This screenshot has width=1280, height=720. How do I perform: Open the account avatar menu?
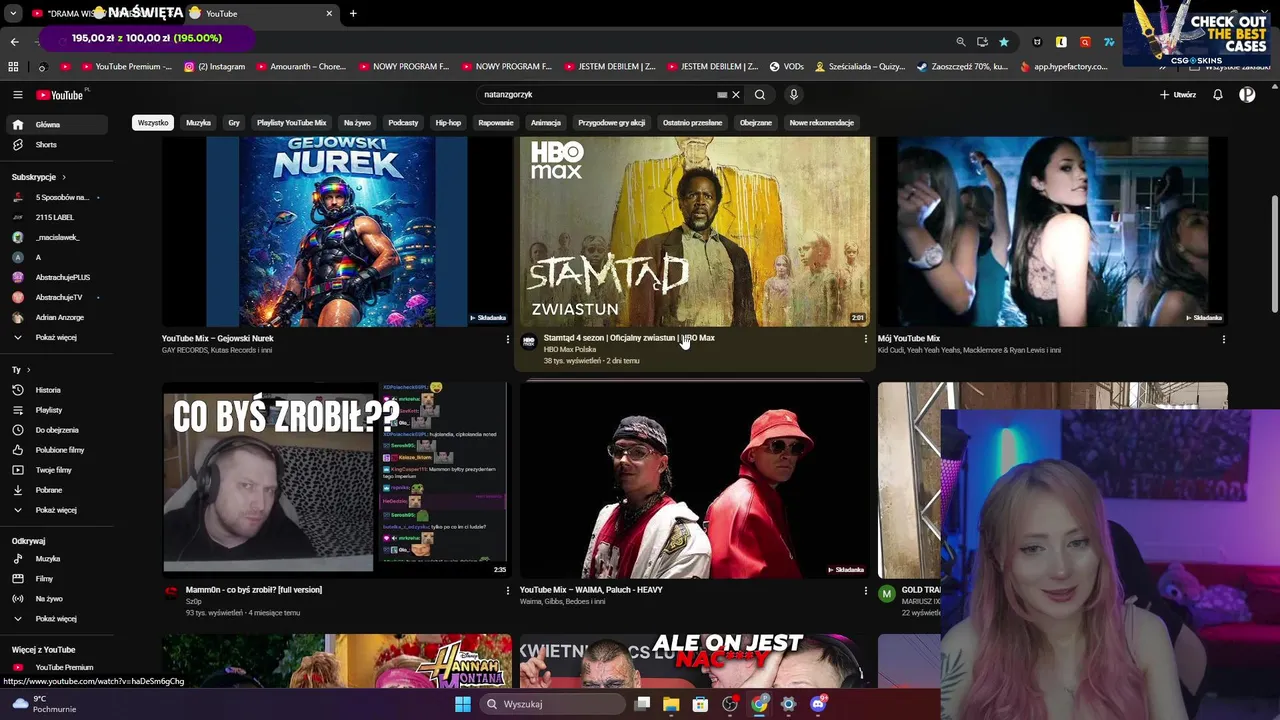(x=1247, y=95)
